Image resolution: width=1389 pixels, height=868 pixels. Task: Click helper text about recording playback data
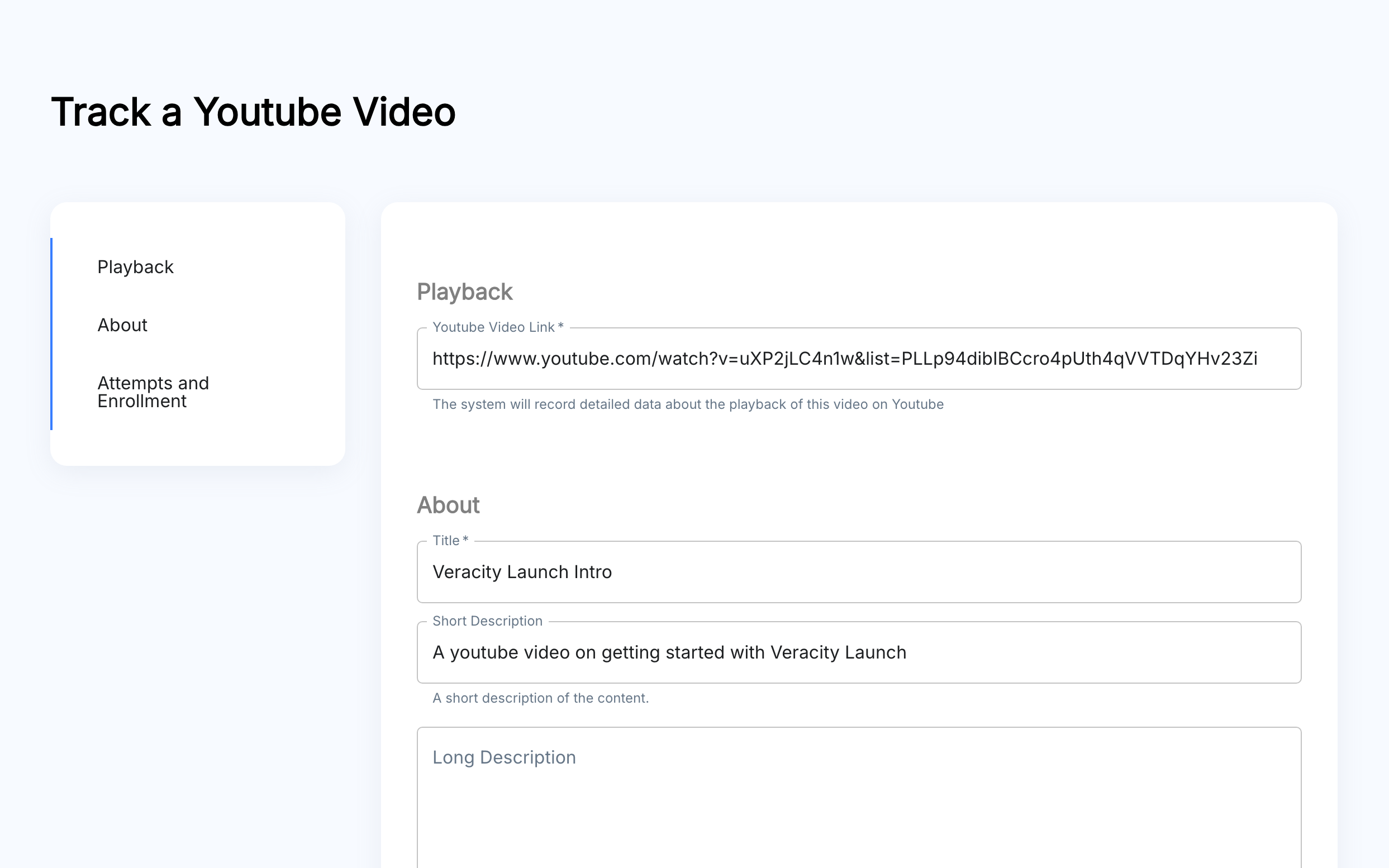tap(687, 404)
